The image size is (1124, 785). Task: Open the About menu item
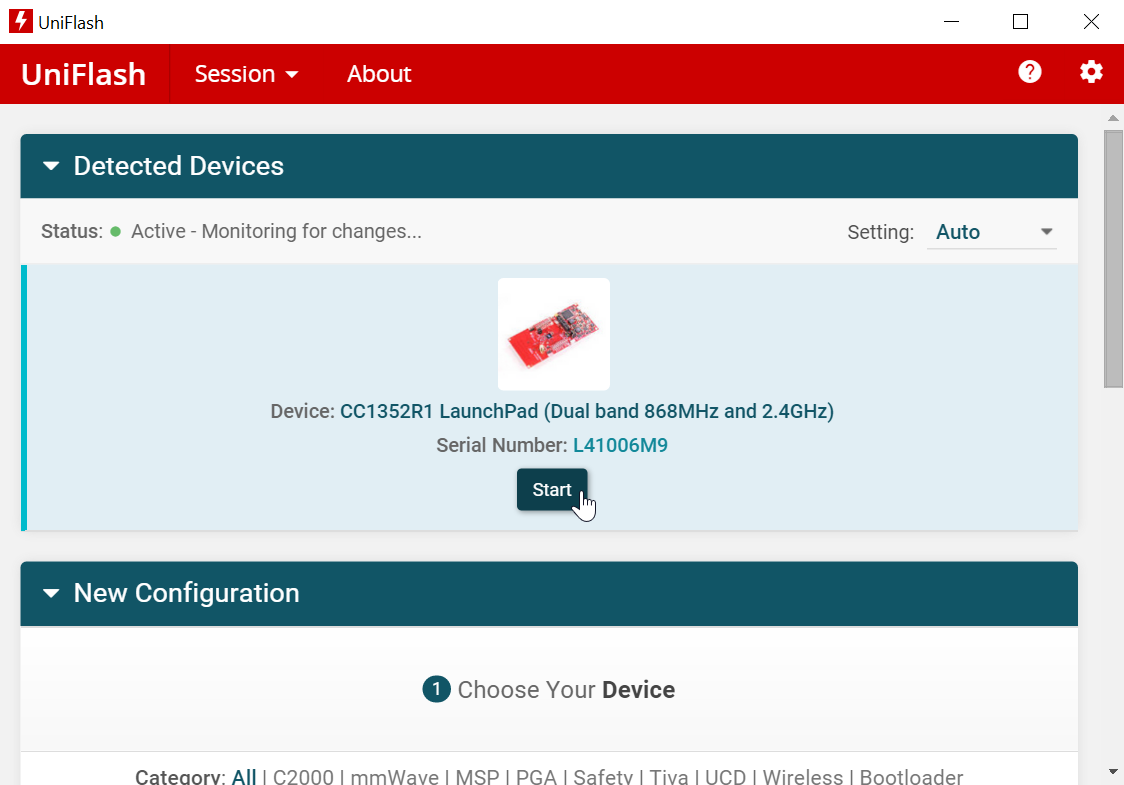(x=379, y=74)
